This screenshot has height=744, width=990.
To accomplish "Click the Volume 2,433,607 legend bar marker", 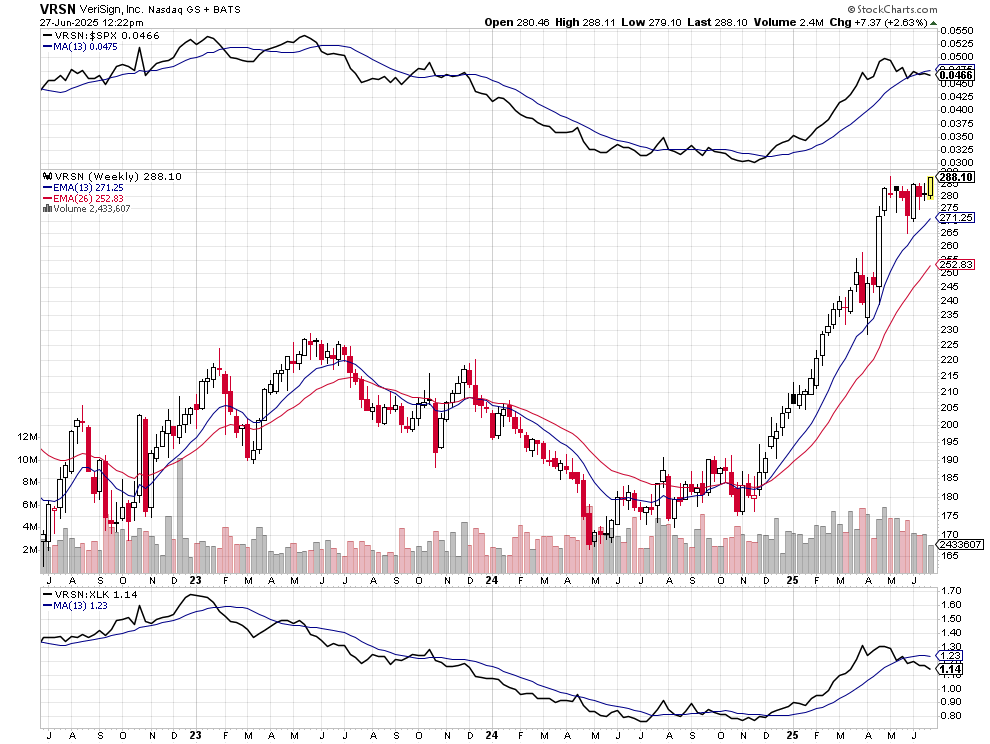I will click(47, 208).
